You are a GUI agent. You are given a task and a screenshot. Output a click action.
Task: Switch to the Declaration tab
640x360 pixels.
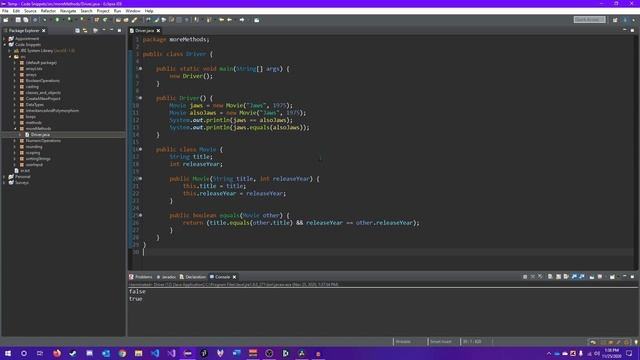tap(193, 277)
